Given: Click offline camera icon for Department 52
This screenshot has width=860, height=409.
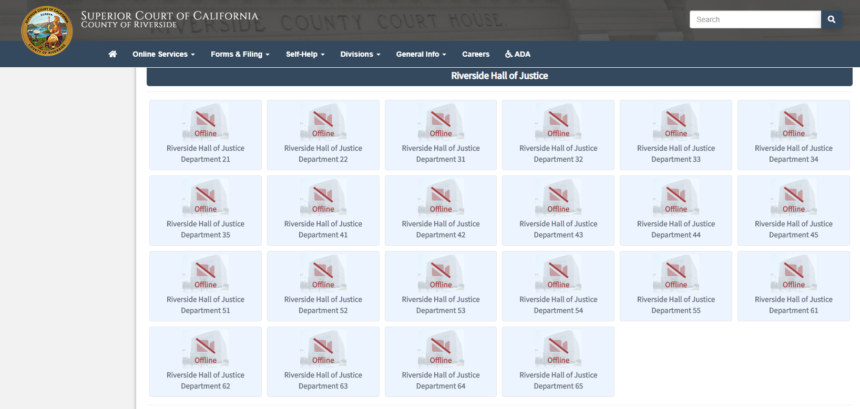Looking at the screenshot, I should (x=323, y=273).
